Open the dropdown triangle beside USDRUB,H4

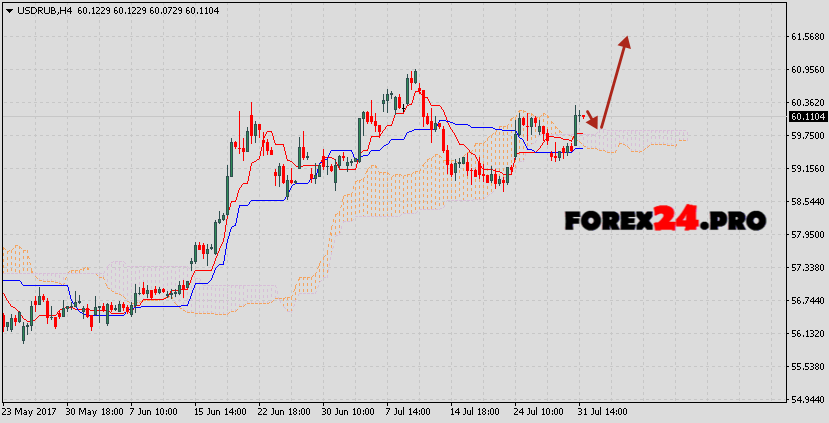8,9
